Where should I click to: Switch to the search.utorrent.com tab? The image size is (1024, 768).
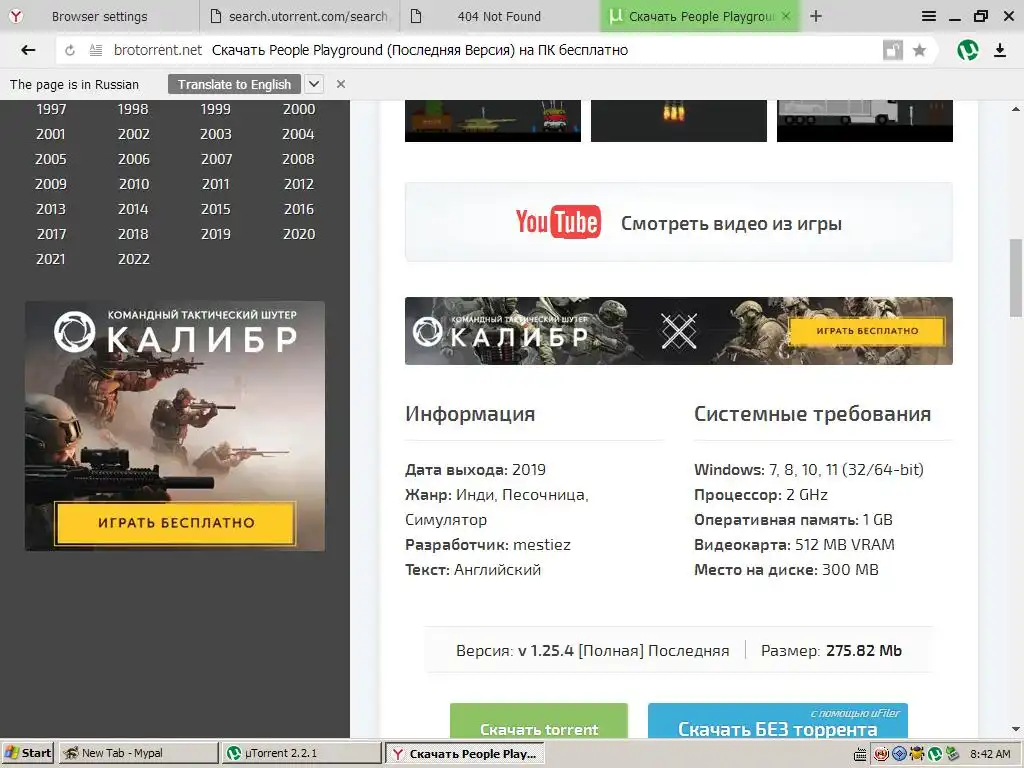tap(299, 16)
